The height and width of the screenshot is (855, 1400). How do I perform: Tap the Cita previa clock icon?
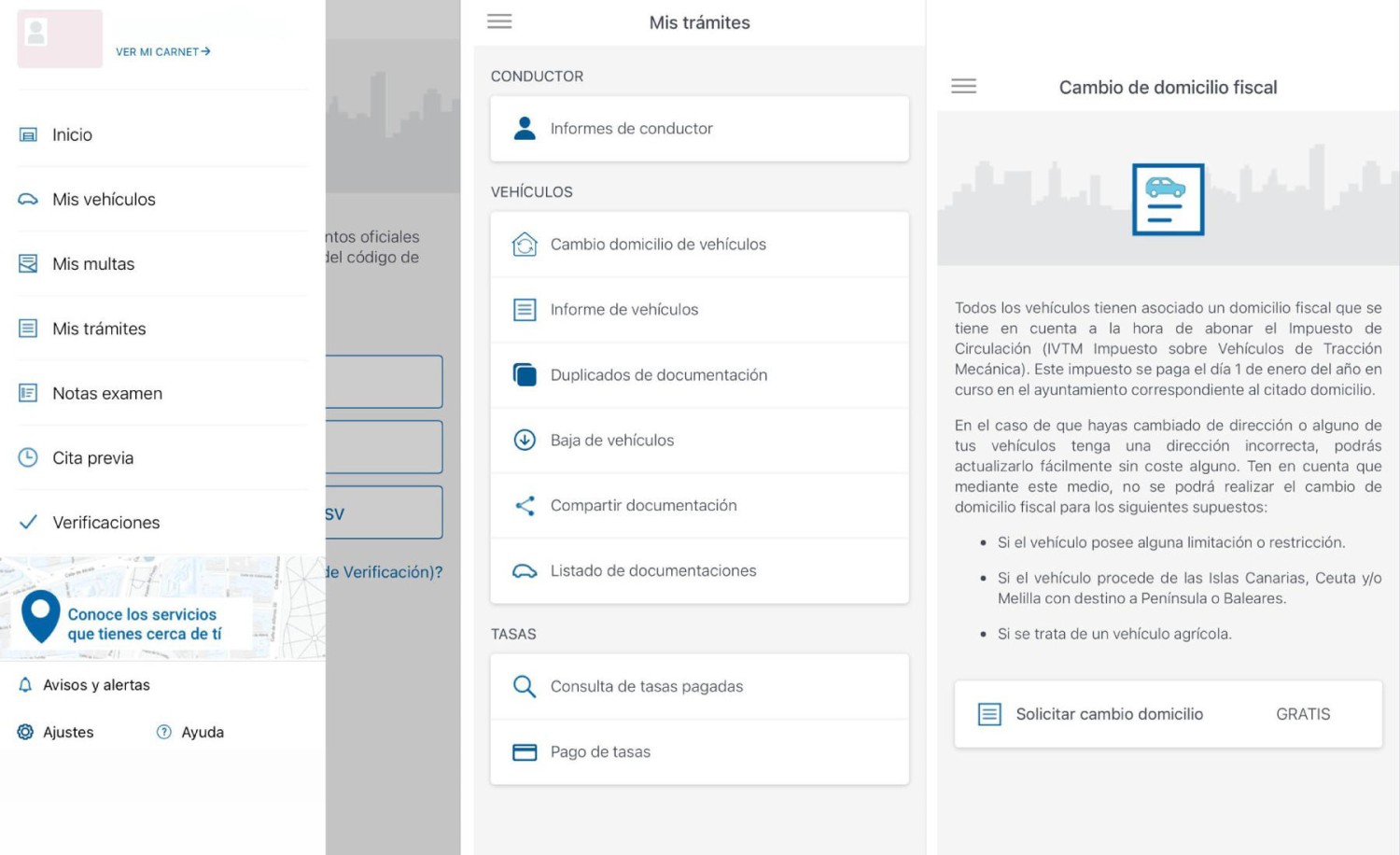[28, 457]
